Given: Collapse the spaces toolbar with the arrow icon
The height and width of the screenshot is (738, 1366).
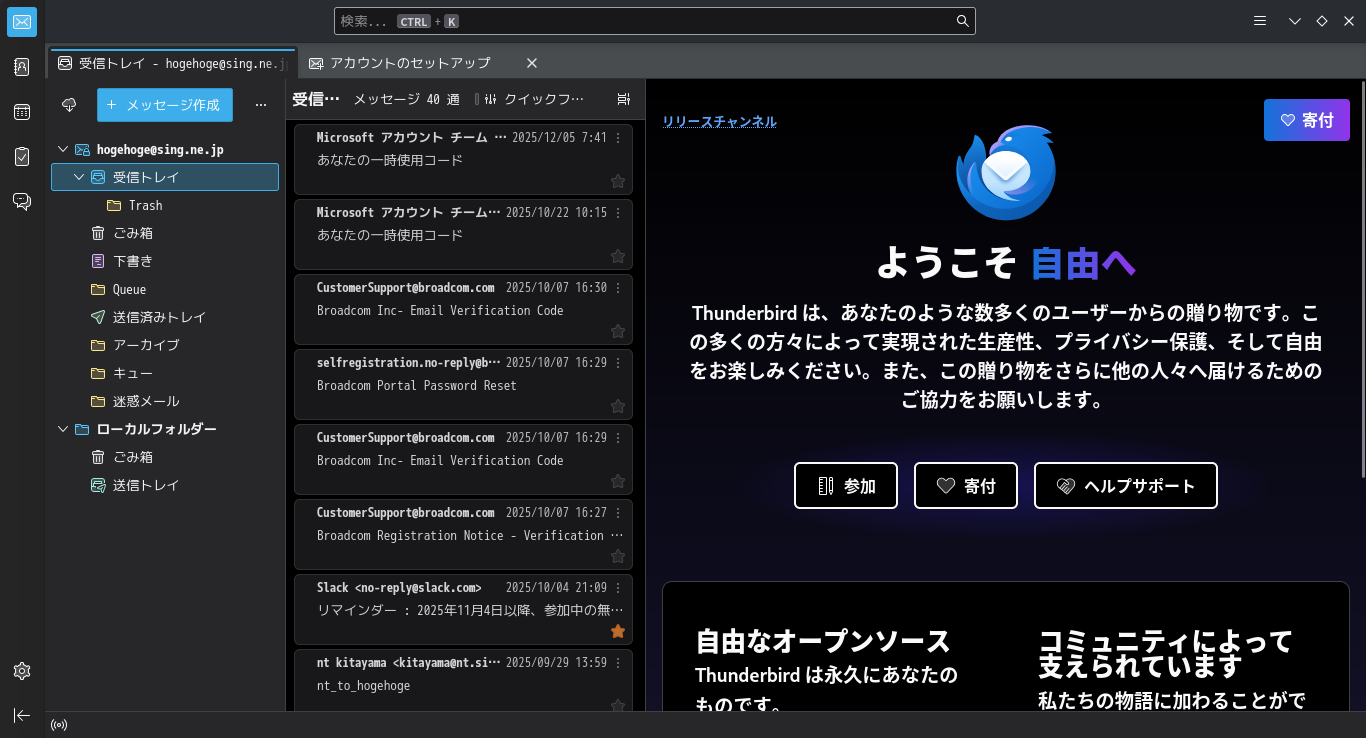Looking at the screenshot, I should click(22, 715).
